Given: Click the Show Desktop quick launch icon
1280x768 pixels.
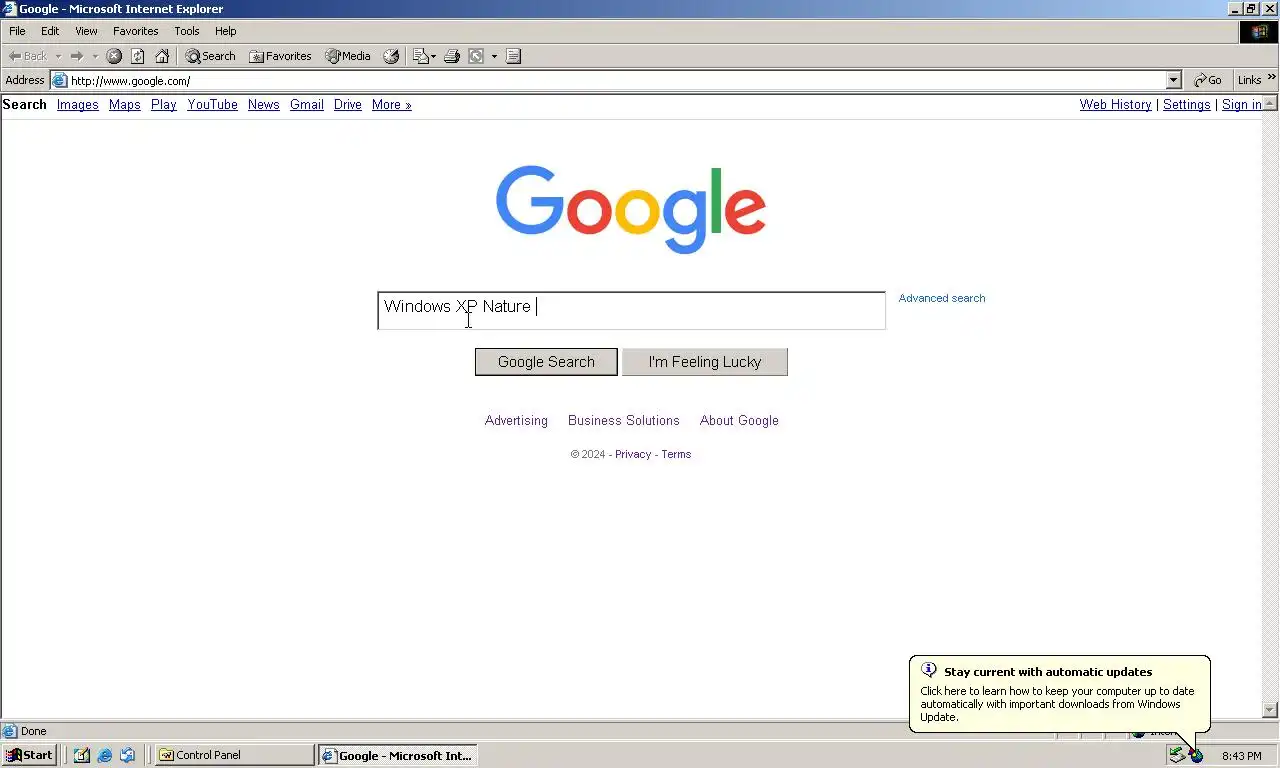Looking at the screenshot, I should [82, 755].
